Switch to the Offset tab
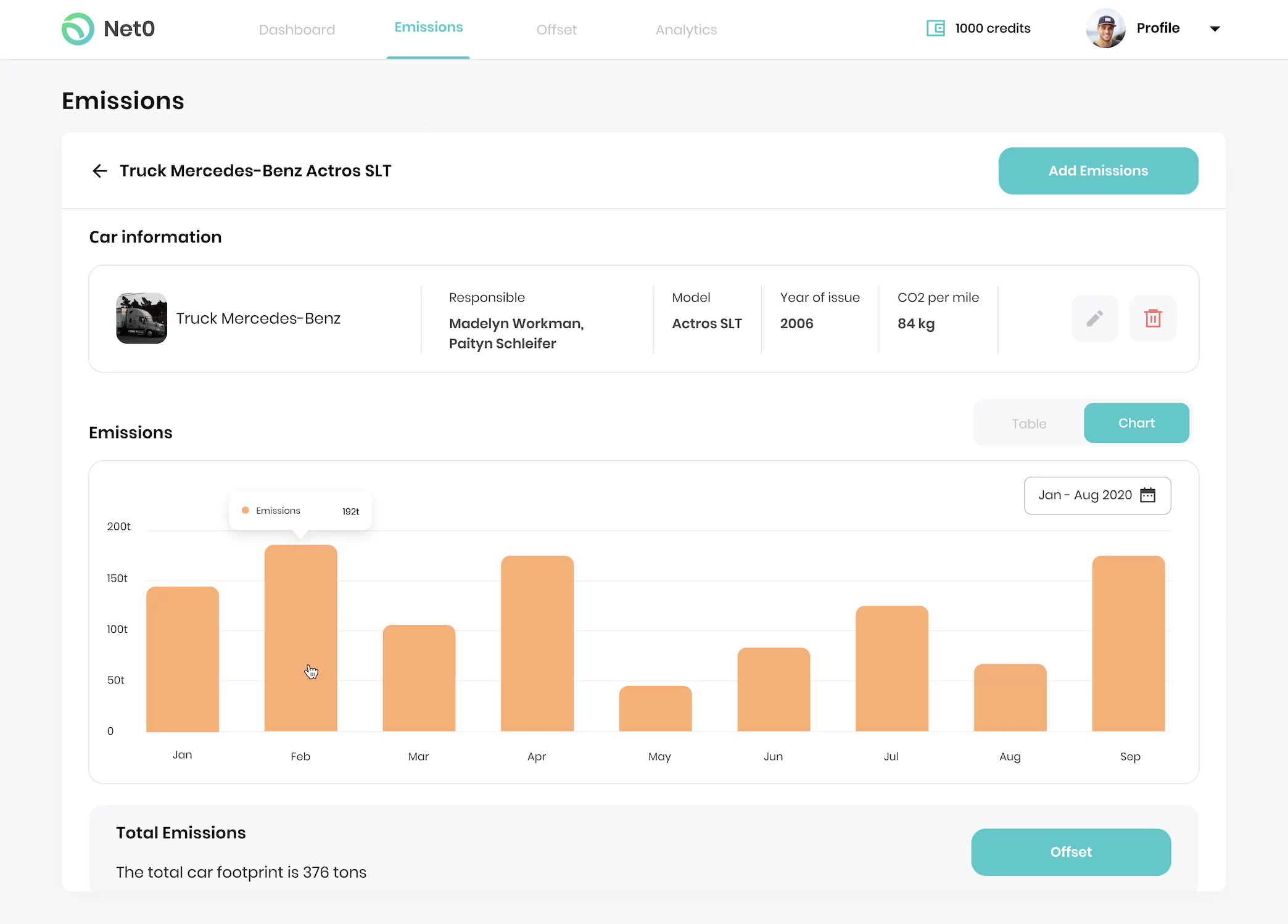The image size is (1288, 924). (x=556, y=30)
